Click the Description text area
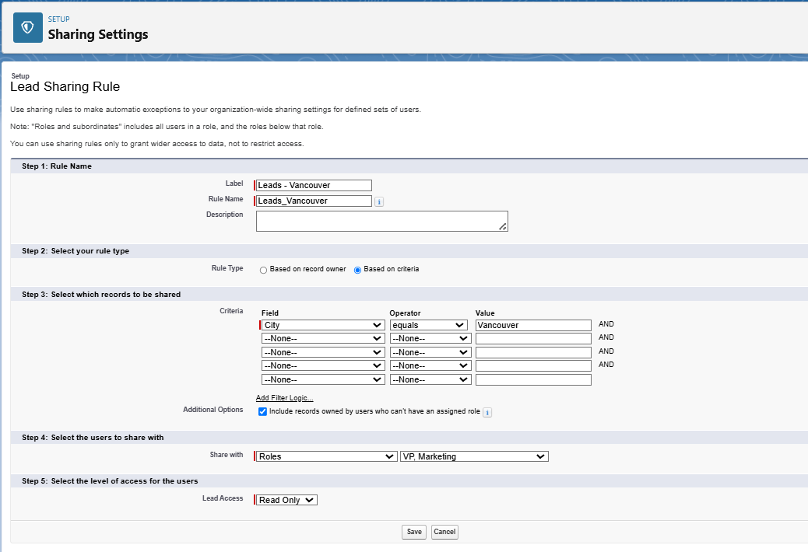 coord(382,221)
